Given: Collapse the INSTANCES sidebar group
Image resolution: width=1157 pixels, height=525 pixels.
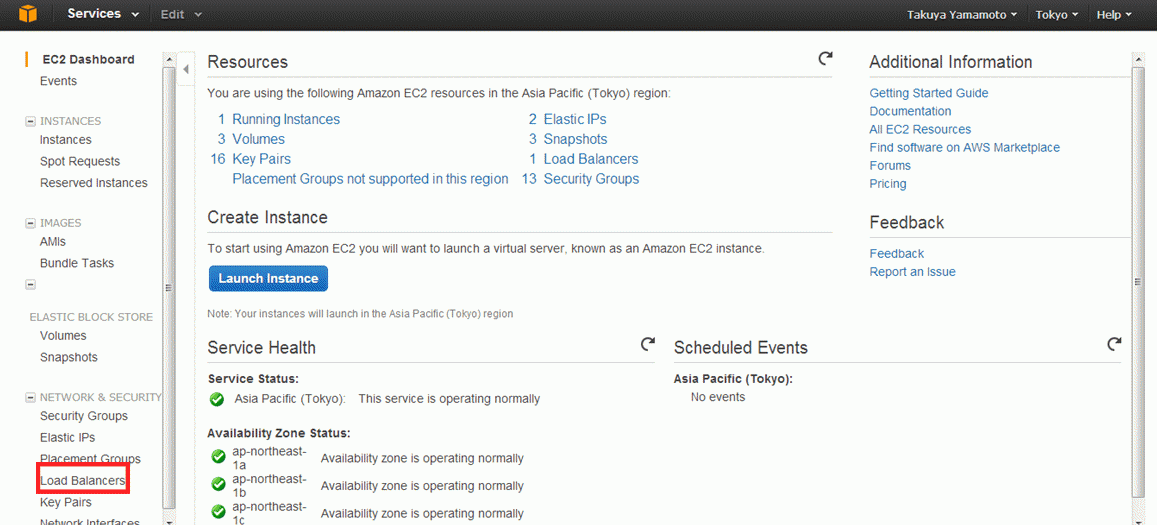Looking at the screenshot, I should click(x=30, y=121).
